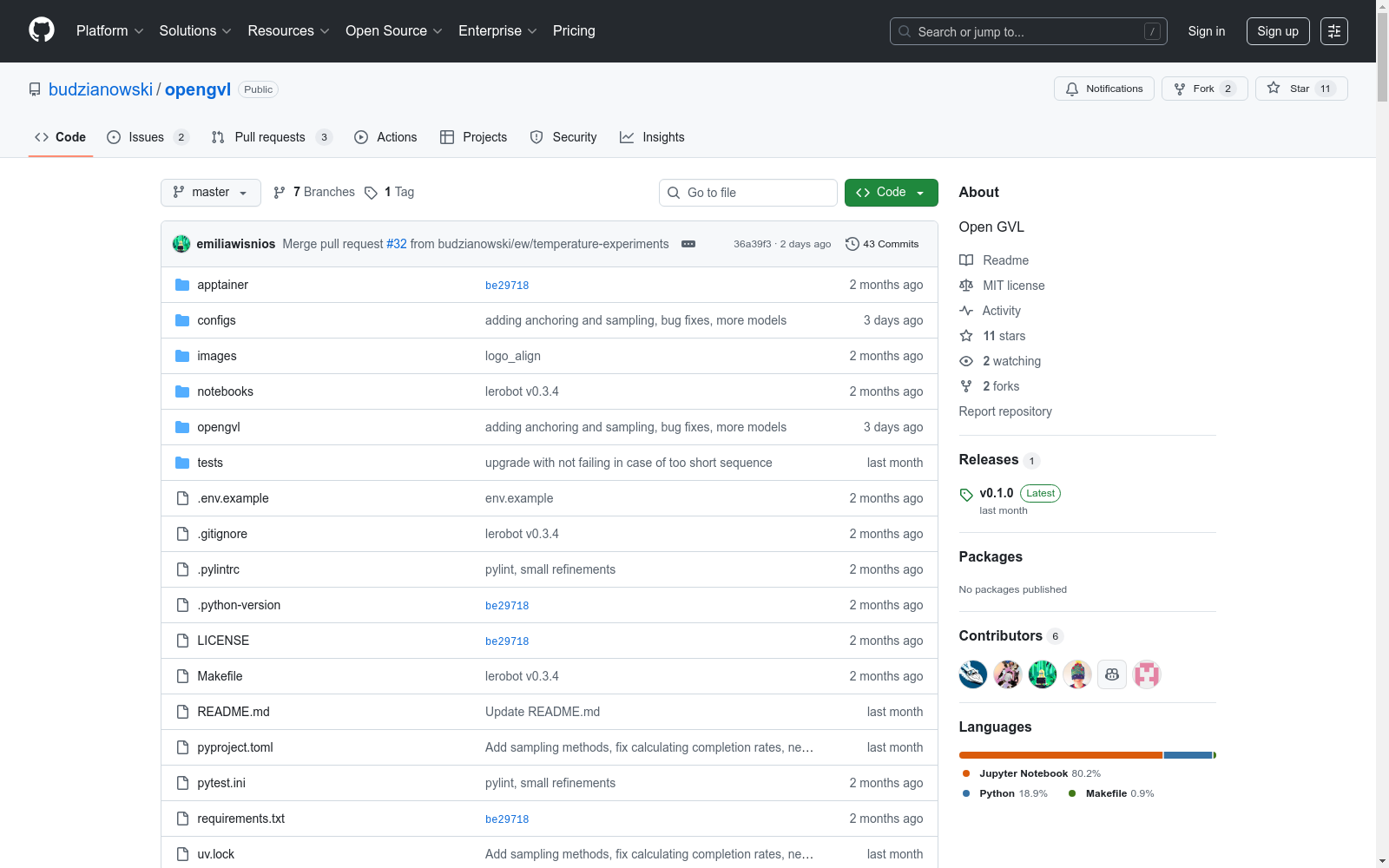Open the green Code dropdown button
The image size is (1389, 868).
coord(891,193)
